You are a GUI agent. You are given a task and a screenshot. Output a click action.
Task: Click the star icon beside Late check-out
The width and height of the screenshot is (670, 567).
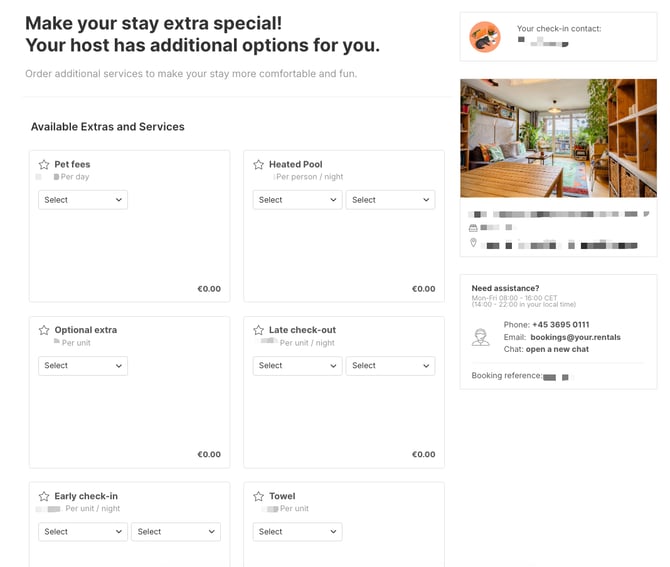pyautogui.click(x=258, y=330)
